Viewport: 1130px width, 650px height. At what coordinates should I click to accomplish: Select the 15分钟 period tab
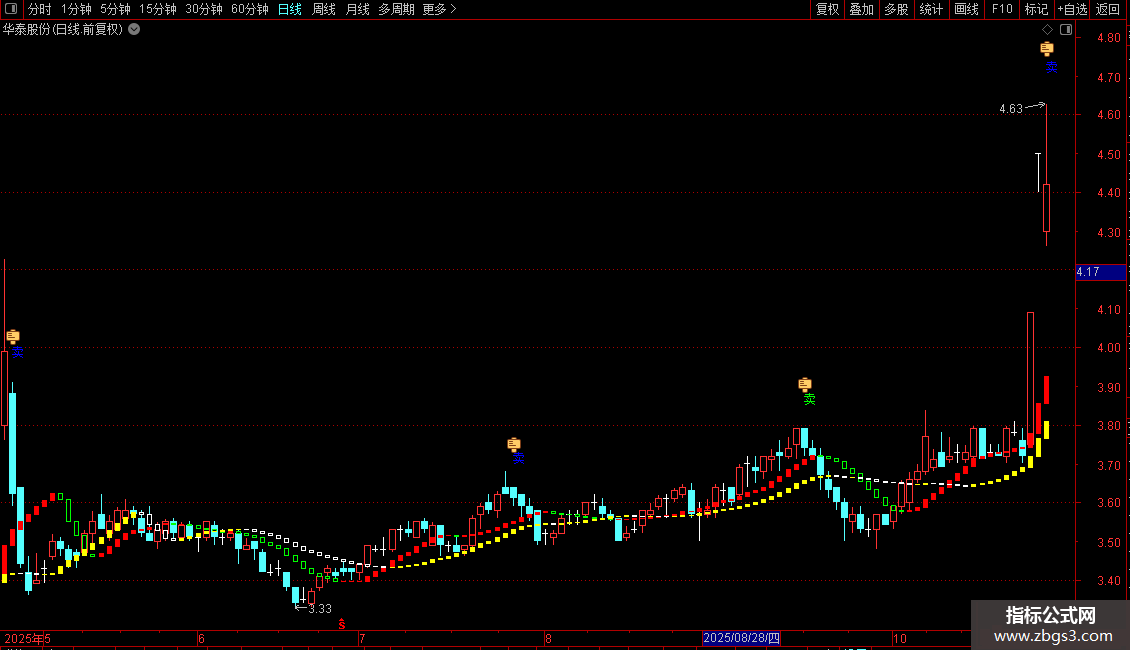pyautogui.click(x=158, y=9)
